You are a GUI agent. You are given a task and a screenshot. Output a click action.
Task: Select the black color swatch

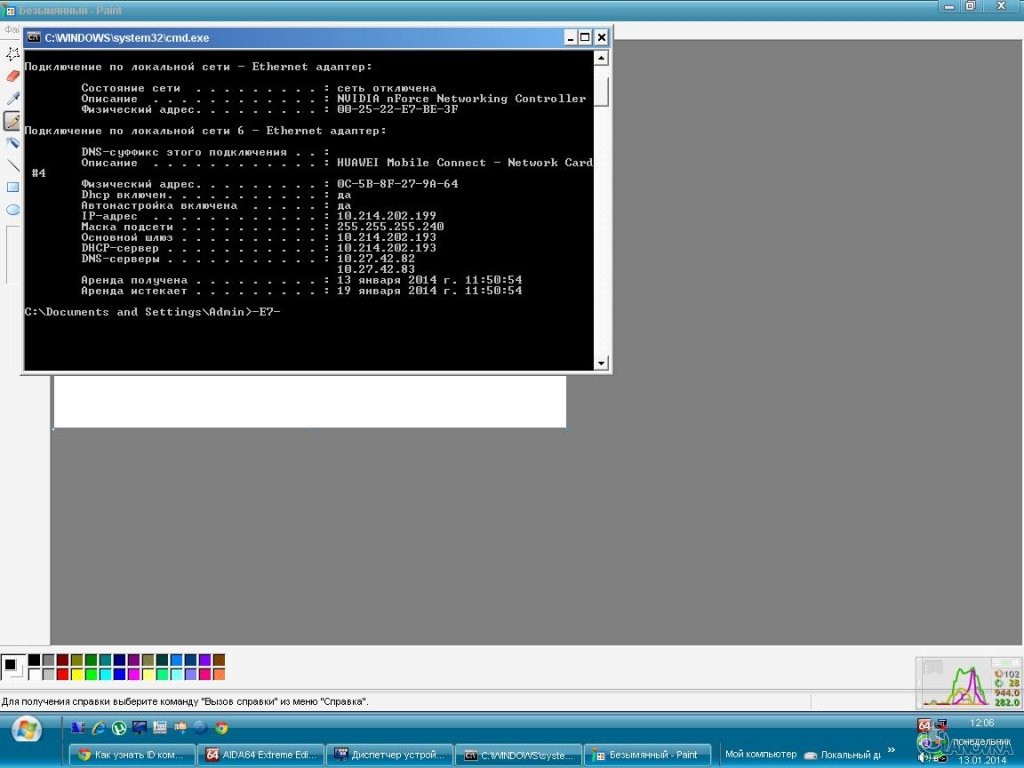click(34, 660)
